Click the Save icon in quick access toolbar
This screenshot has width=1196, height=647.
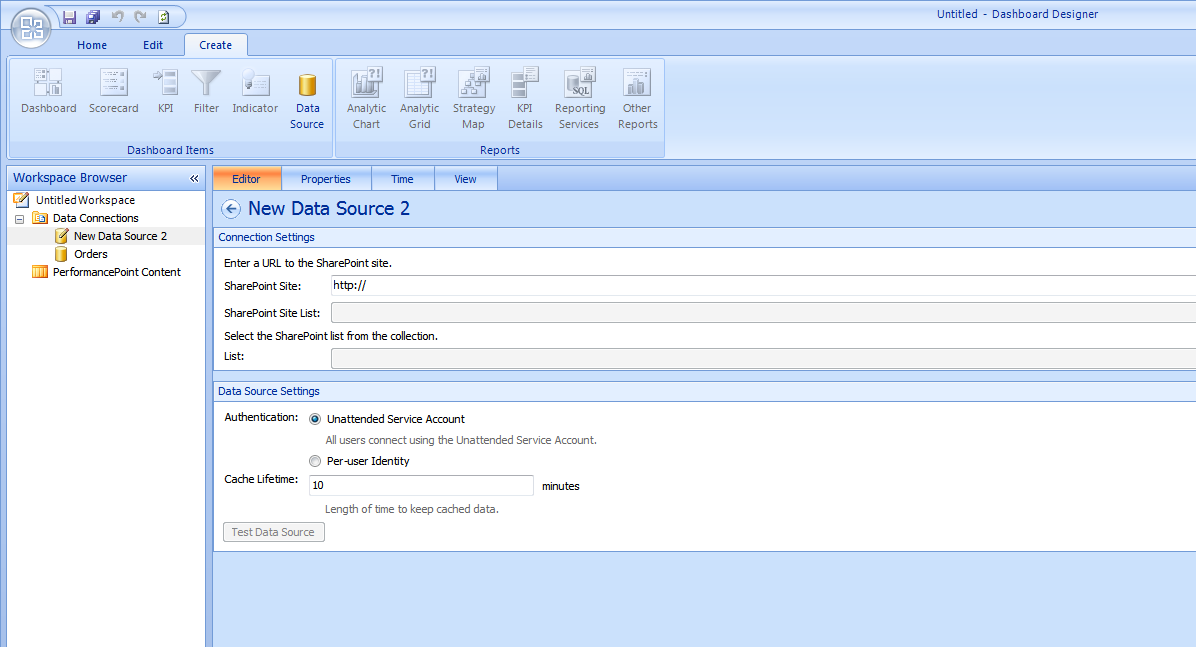(x=69, y=17)
